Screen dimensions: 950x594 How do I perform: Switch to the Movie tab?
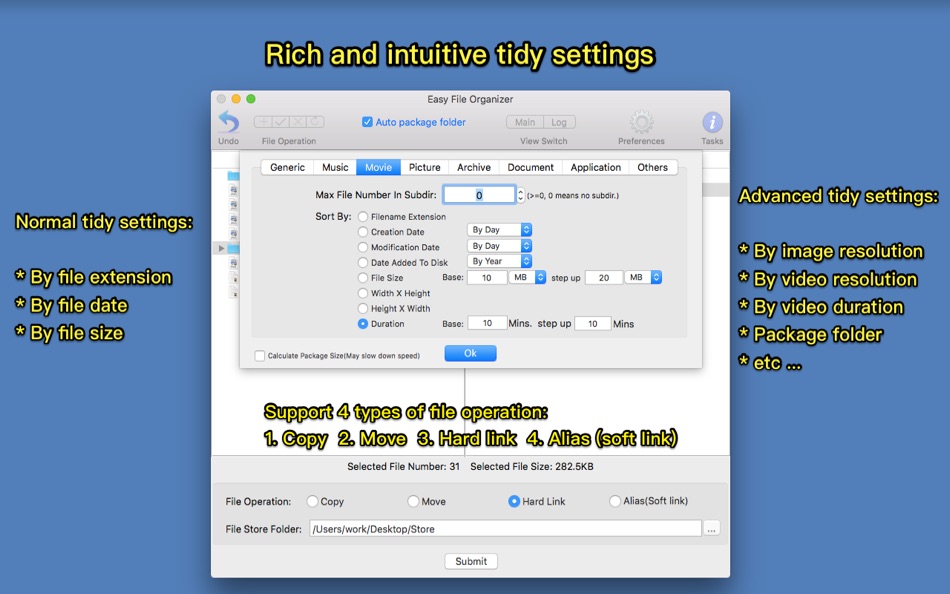pyautogui.click(x=379, y=167)
